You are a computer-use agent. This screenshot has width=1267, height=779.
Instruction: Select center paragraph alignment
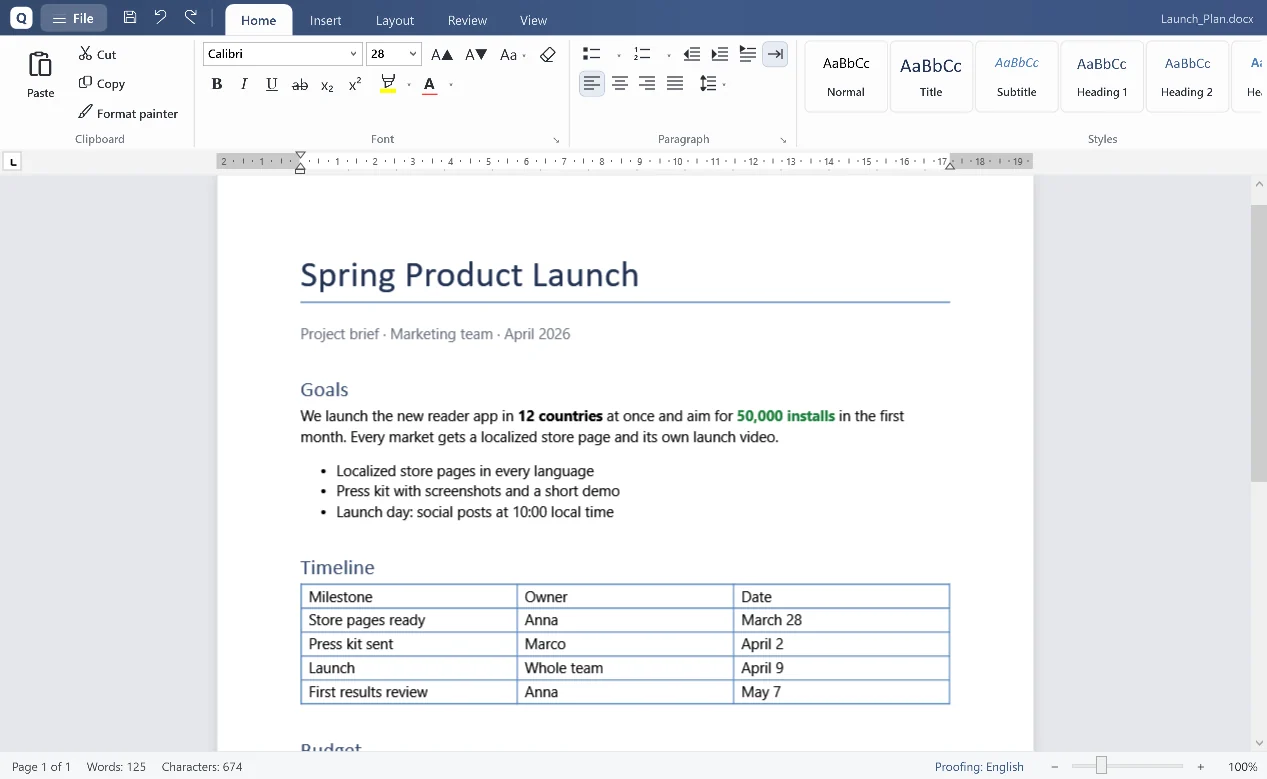tap(620, 84)
